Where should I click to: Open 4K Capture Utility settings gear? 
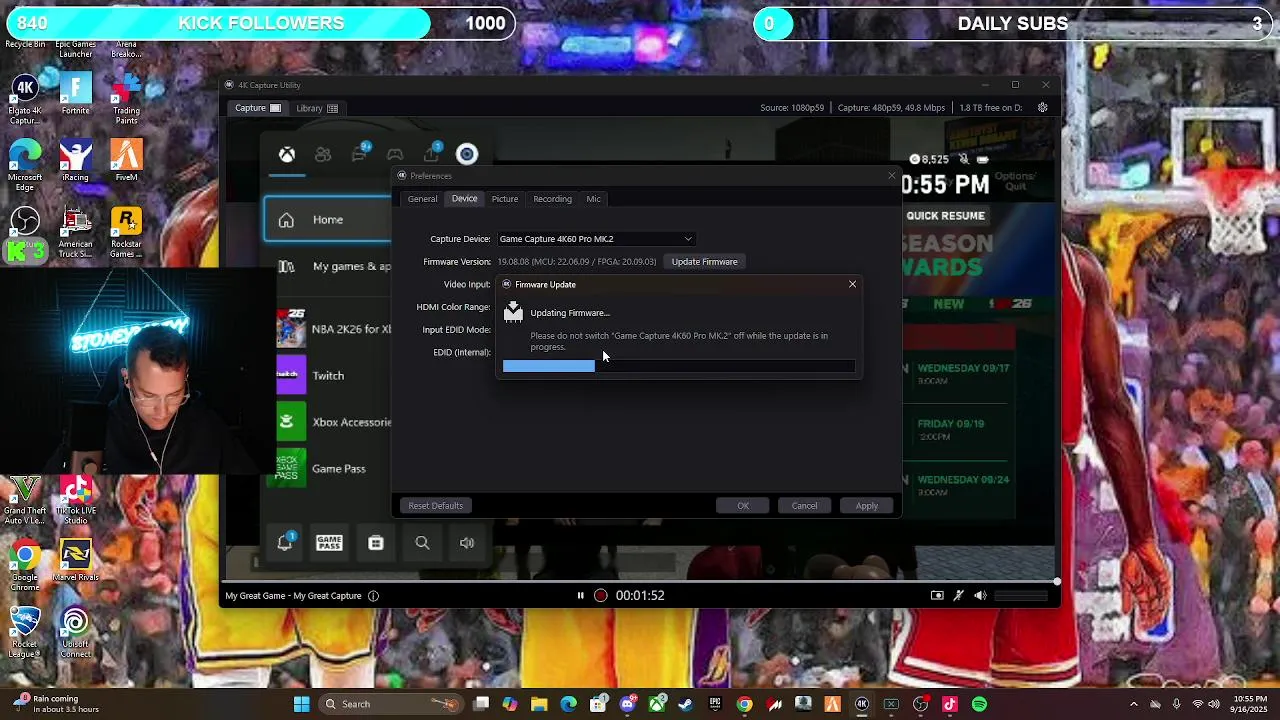(x=1043, y=108)
